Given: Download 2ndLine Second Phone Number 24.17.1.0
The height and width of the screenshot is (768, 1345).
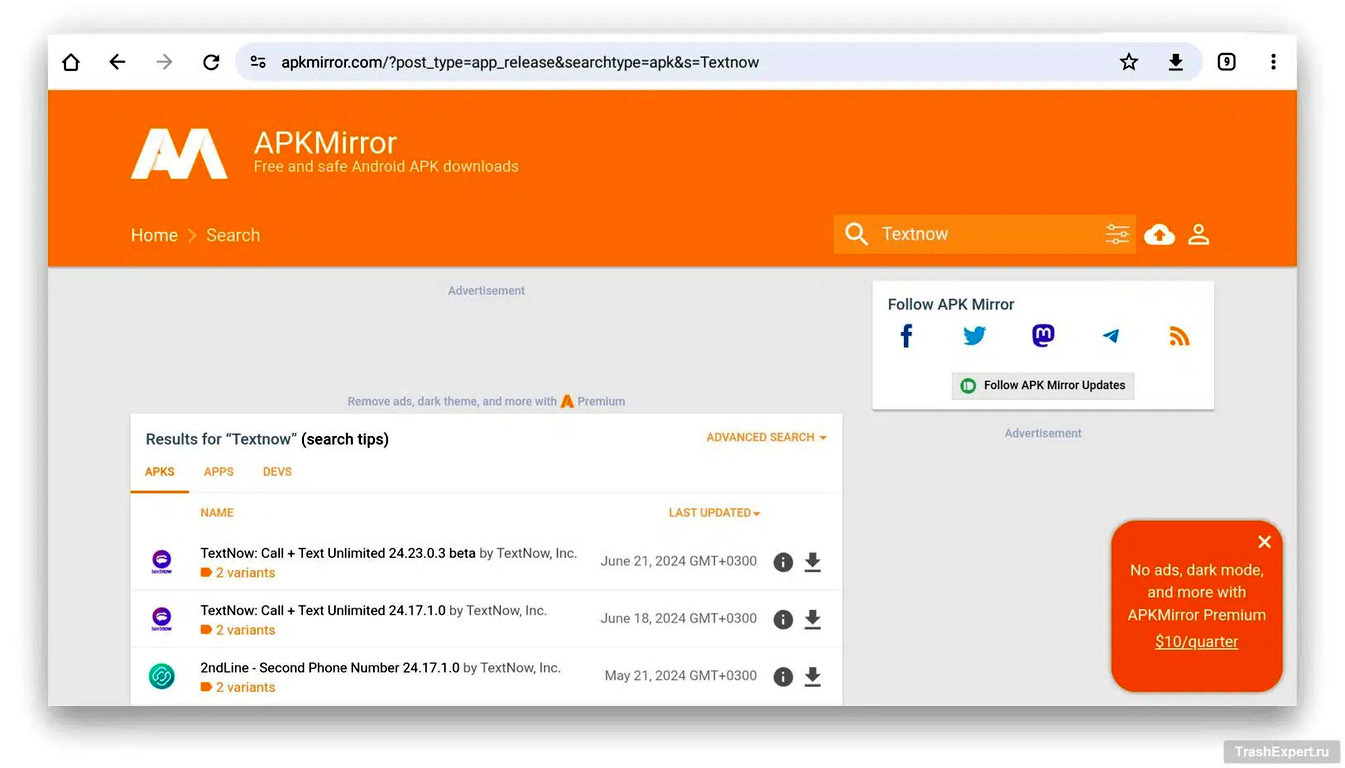Looking at the screenshot, I should (x=813, y=677).
